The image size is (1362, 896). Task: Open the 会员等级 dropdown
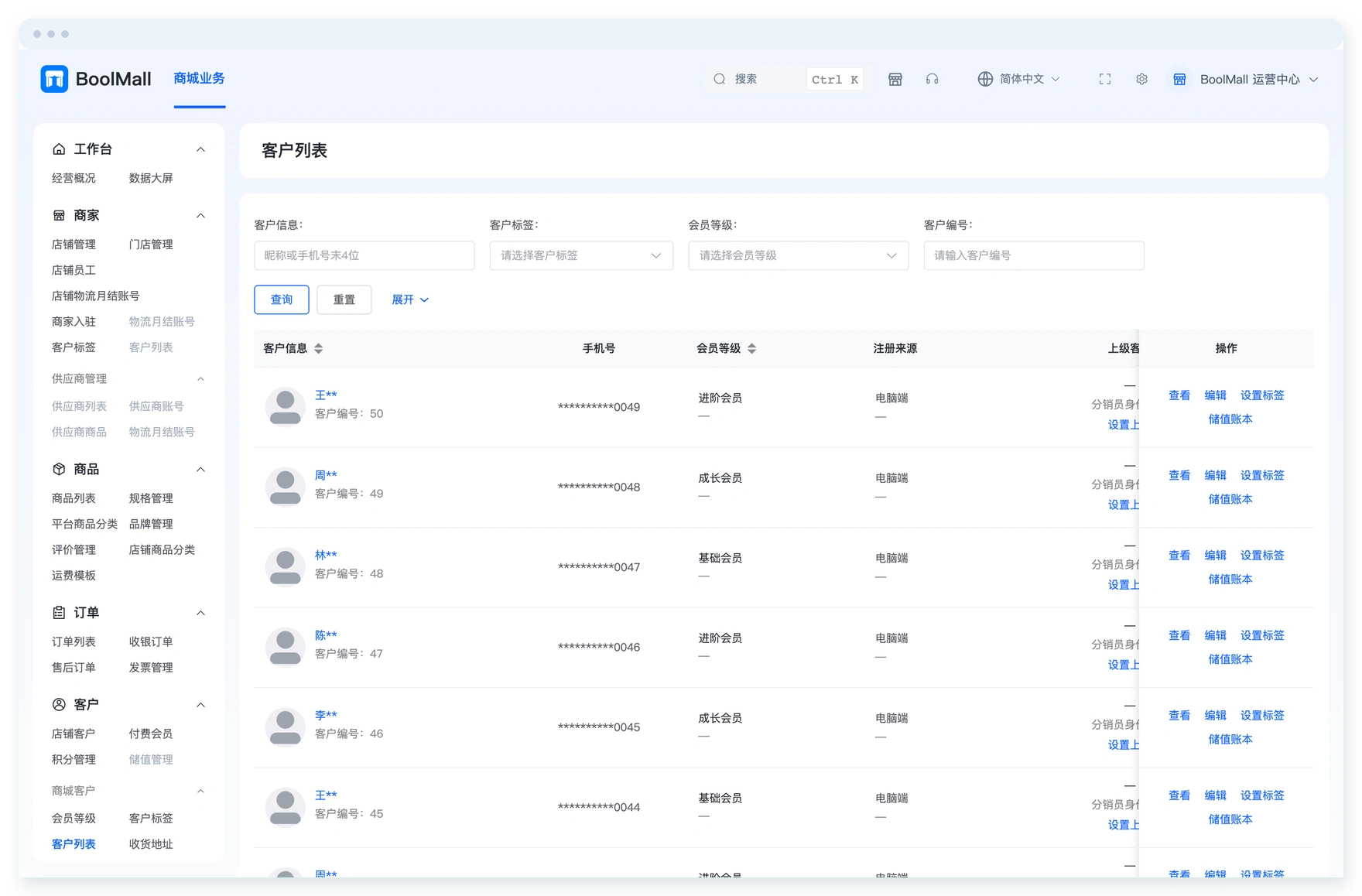pos(798,255)
